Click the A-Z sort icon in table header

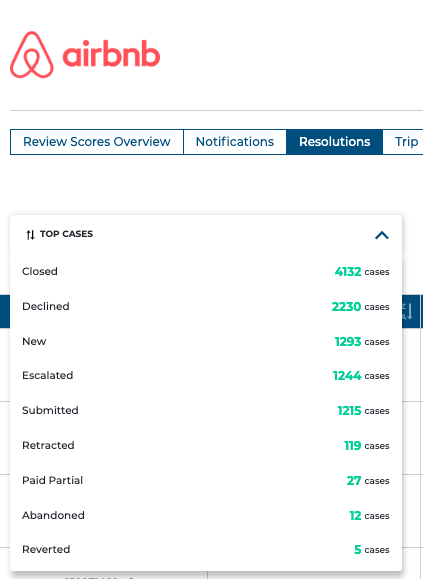click(x=408, y=311)
